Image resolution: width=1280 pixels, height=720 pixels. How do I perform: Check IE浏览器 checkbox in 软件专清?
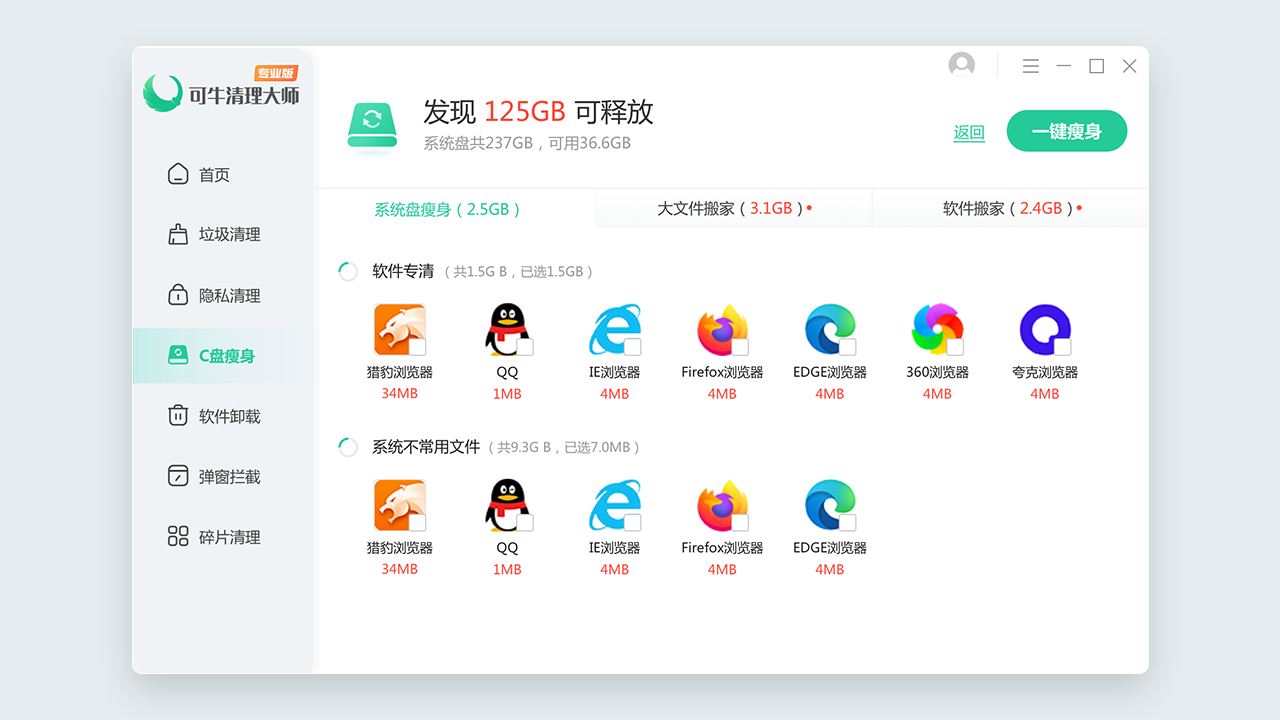[632, 347]
